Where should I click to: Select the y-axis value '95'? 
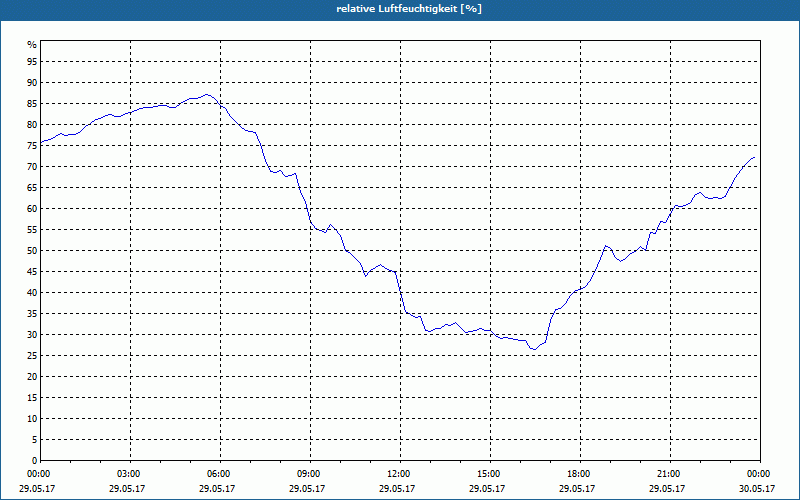[32, 62]
